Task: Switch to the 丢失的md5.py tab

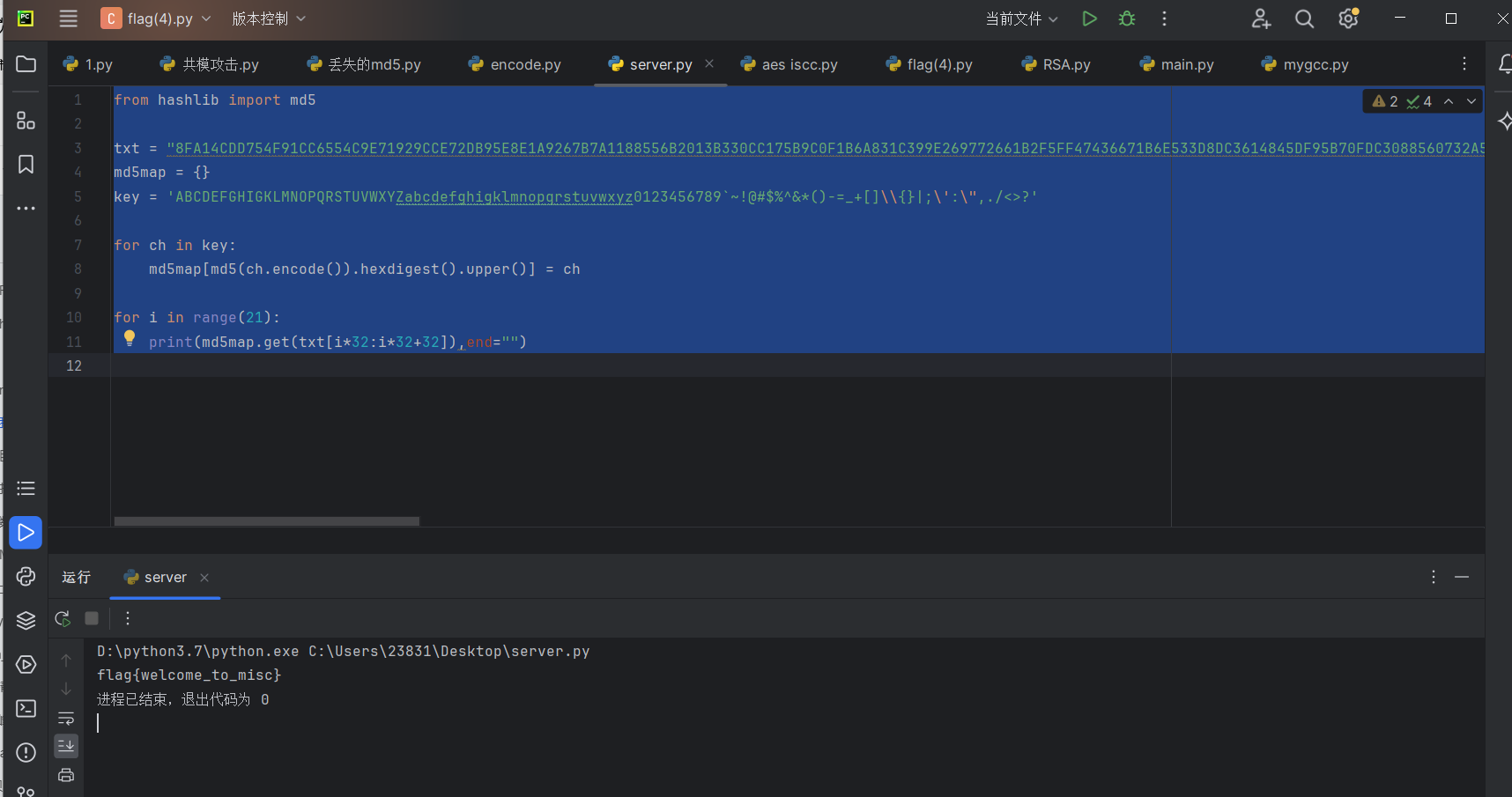Action: (364, 64)
